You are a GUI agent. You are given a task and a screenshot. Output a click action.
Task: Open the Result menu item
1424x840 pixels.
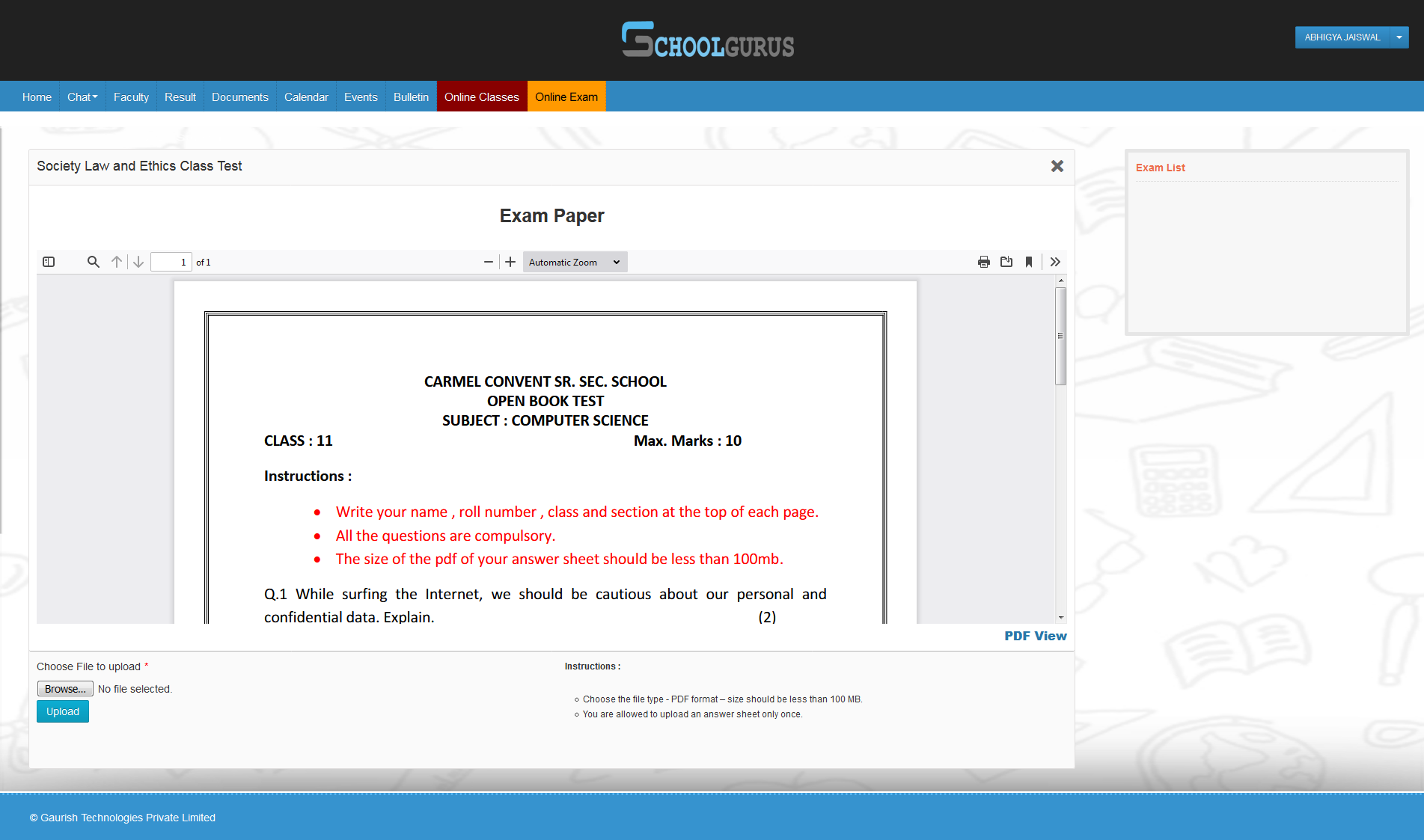coord(180,97)
